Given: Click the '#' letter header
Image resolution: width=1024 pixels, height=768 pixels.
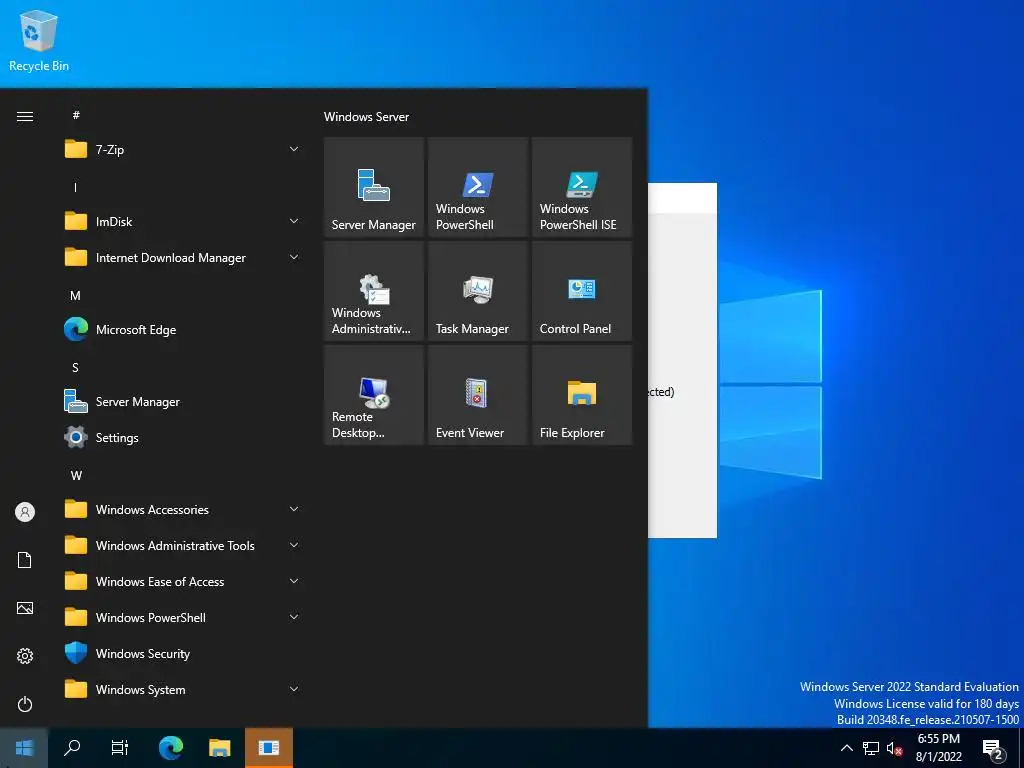Looking at the screenshot, I should (76, 115).
